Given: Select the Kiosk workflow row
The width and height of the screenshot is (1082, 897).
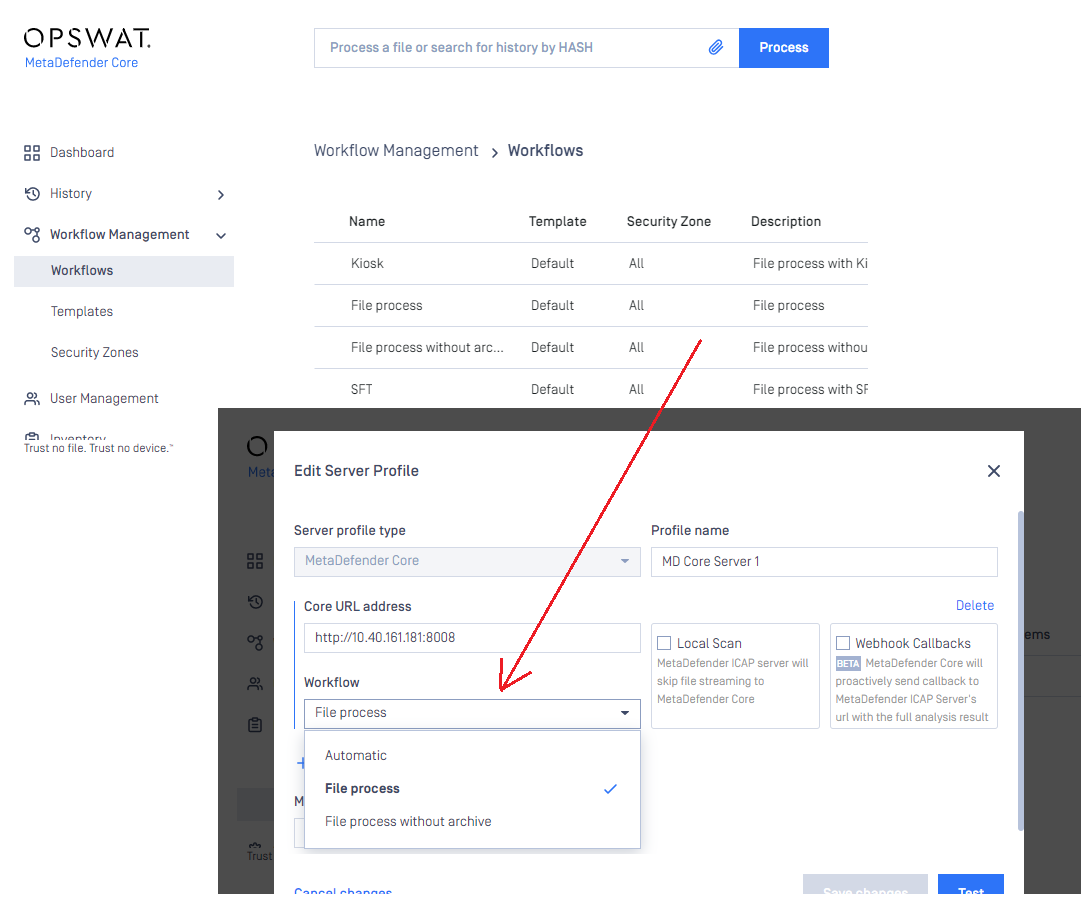Looking at the screenshot, I should [x=591, y=264].
